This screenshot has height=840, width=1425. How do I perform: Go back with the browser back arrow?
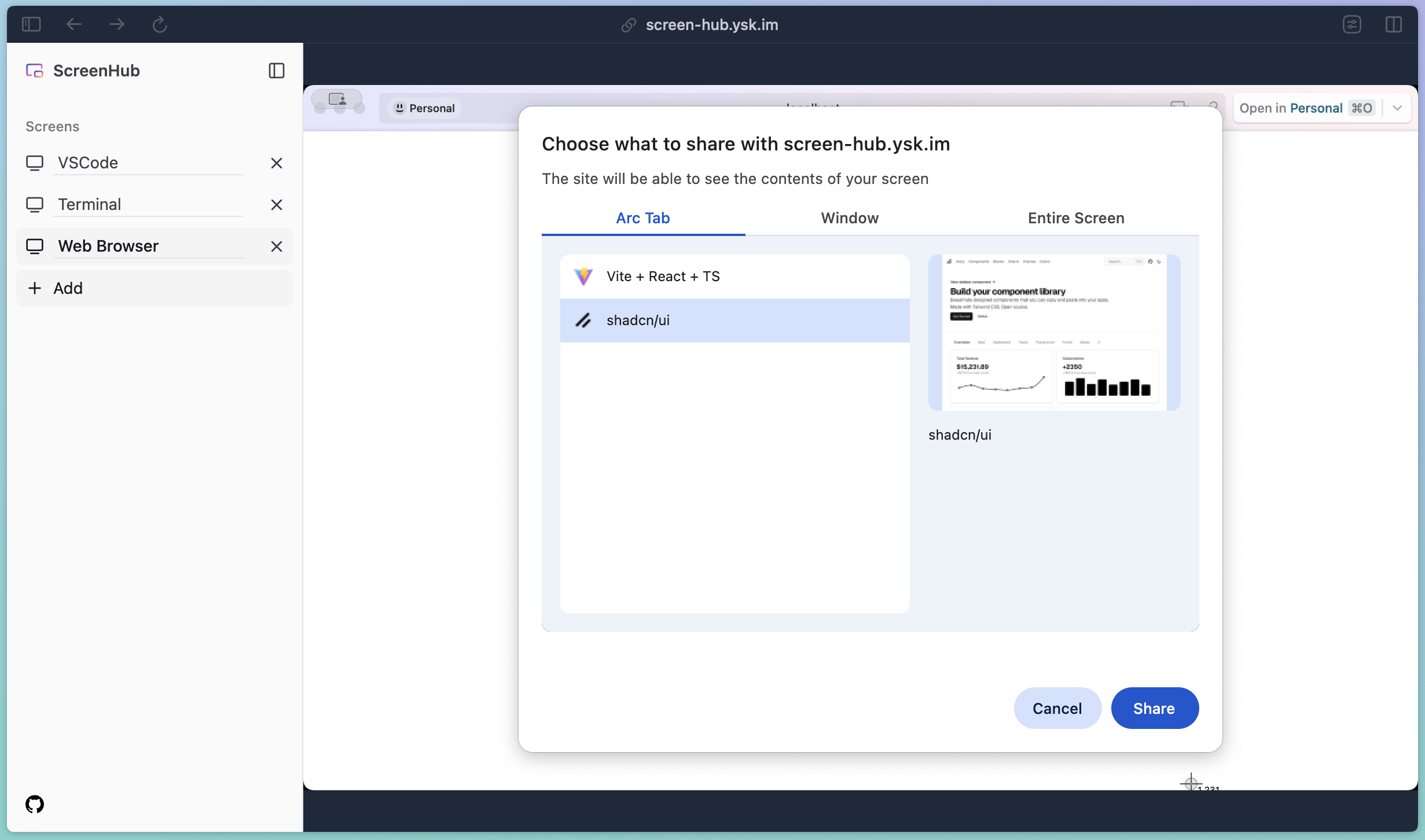(x=74, y=24)
